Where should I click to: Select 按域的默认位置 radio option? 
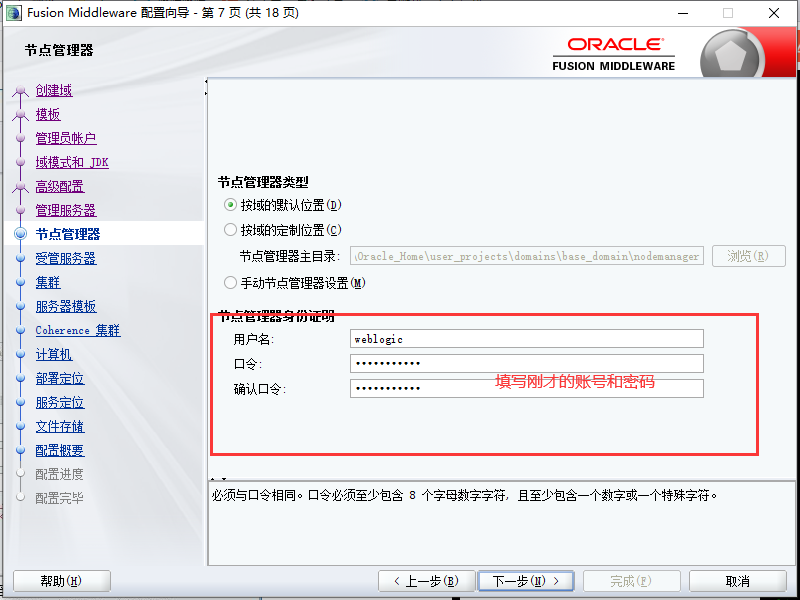[231, 205]
